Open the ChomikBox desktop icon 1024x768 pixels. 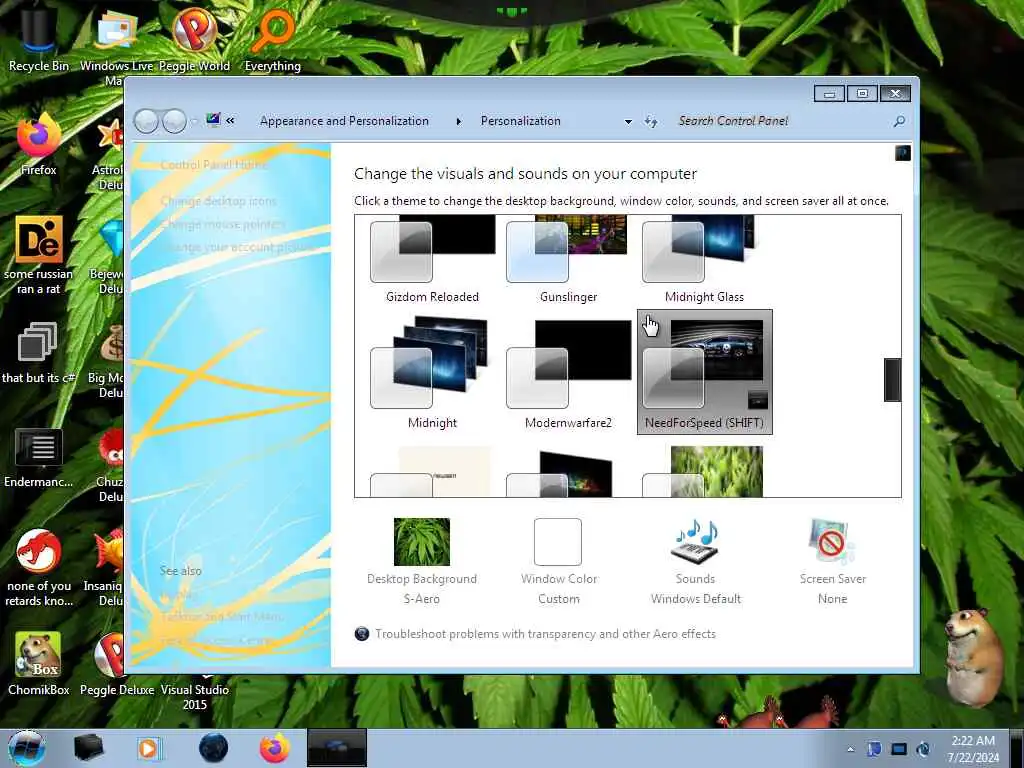tap(39, 664)
